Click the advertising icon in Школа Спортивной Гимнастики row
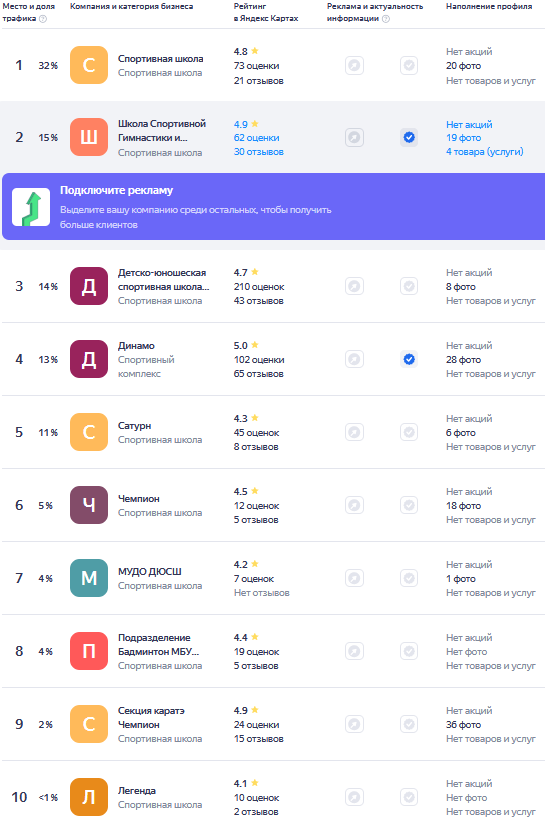 coord(355,138)
